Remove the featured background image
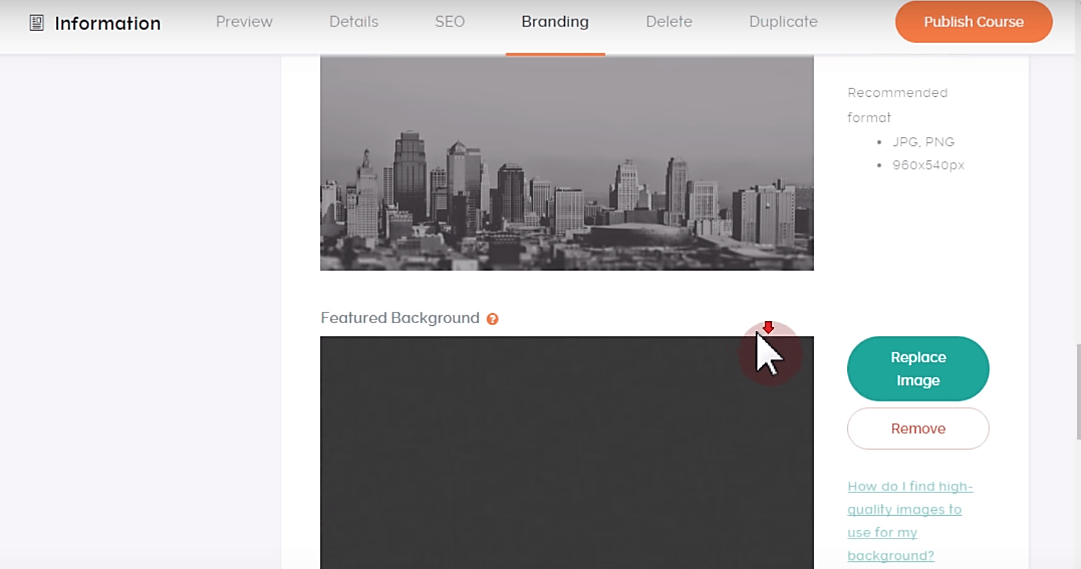The height and width of the screenshot is (569, 1081). tap(917, 429)
